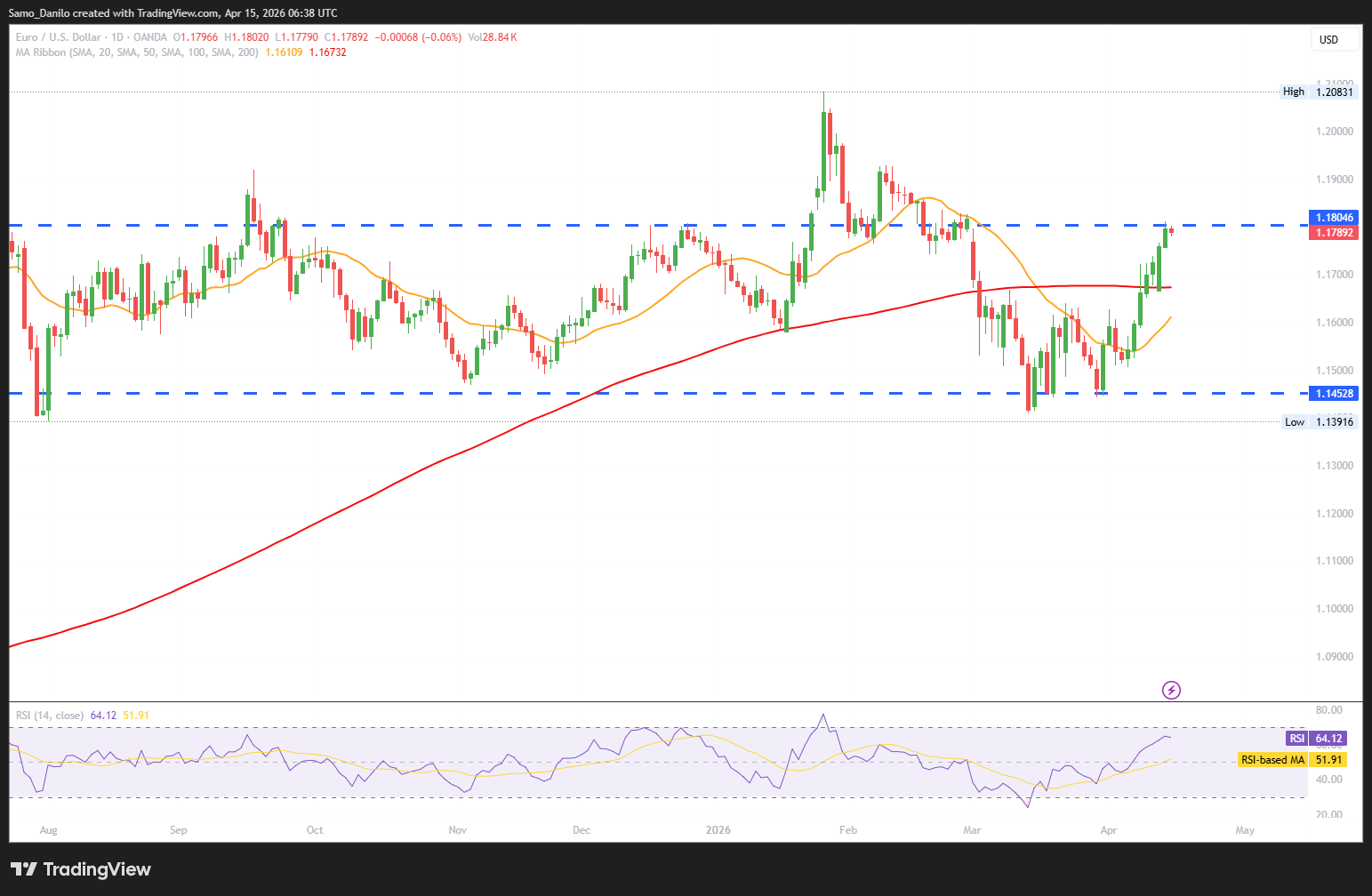This screenshot has height=896, width=1372.
Task: Click the Euro / U.S. Dollar symbol title
Action: (91, 37)
